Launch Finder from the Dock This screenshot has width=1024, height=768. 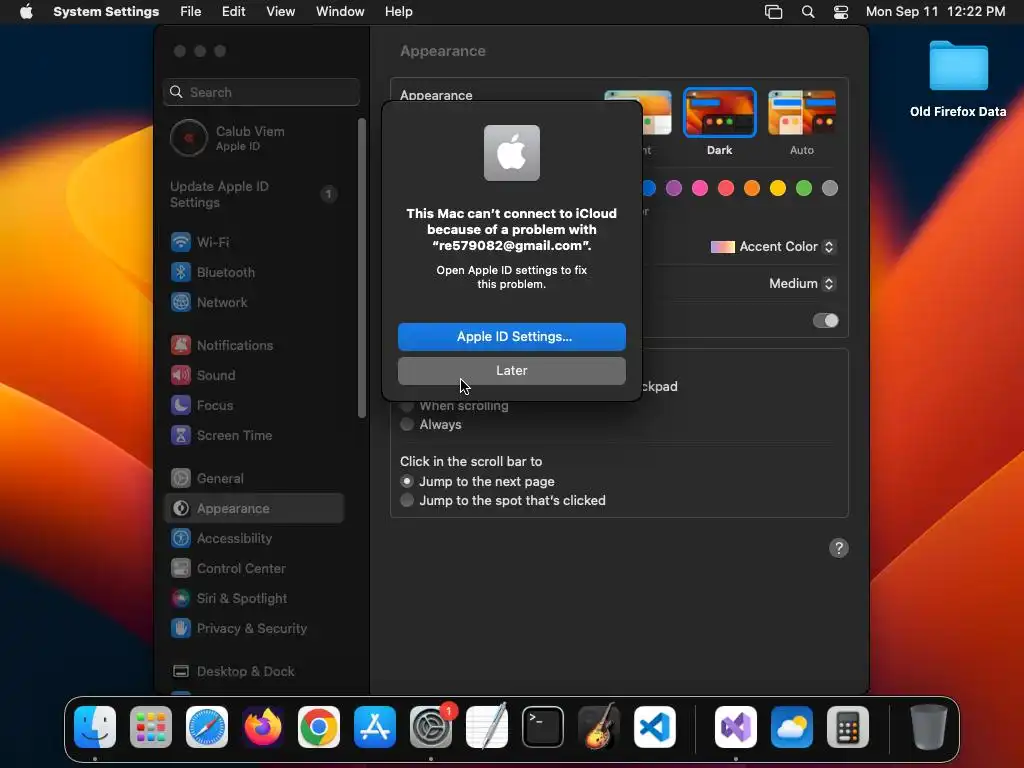pos(95,727)
